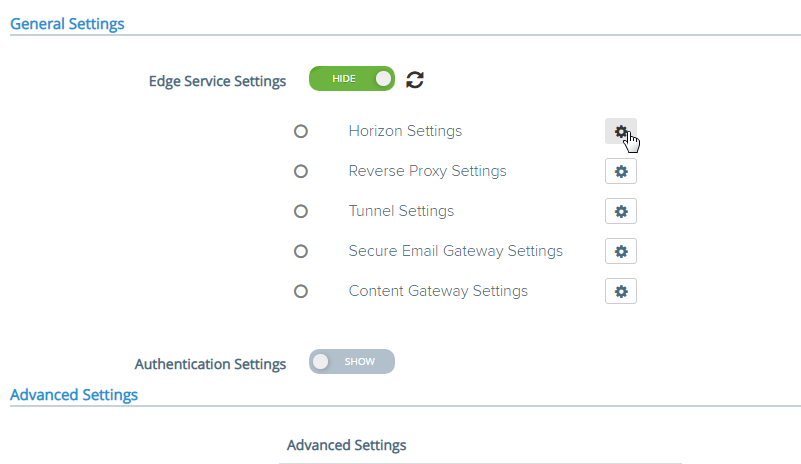Toggle Edge Service Settings HIDE switch
The width and height of the screenshot is (801, 464).
[x=352, y=79]
